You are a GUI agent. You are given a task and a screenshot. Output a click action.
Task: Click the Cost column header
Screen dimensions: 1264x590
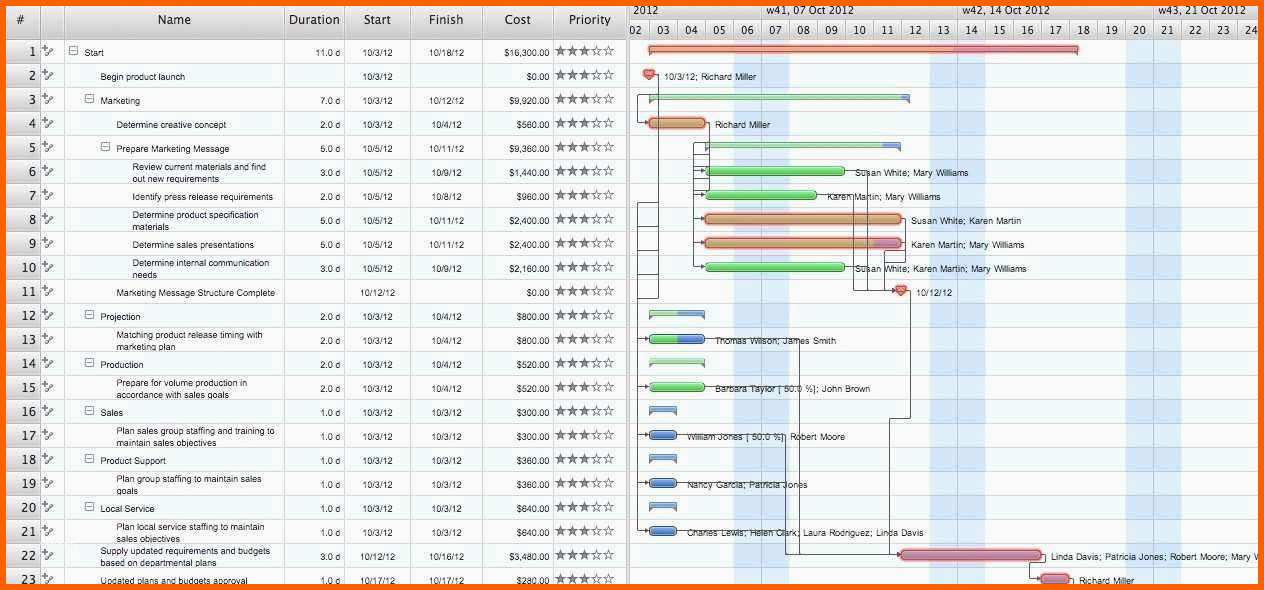[518, 20]
